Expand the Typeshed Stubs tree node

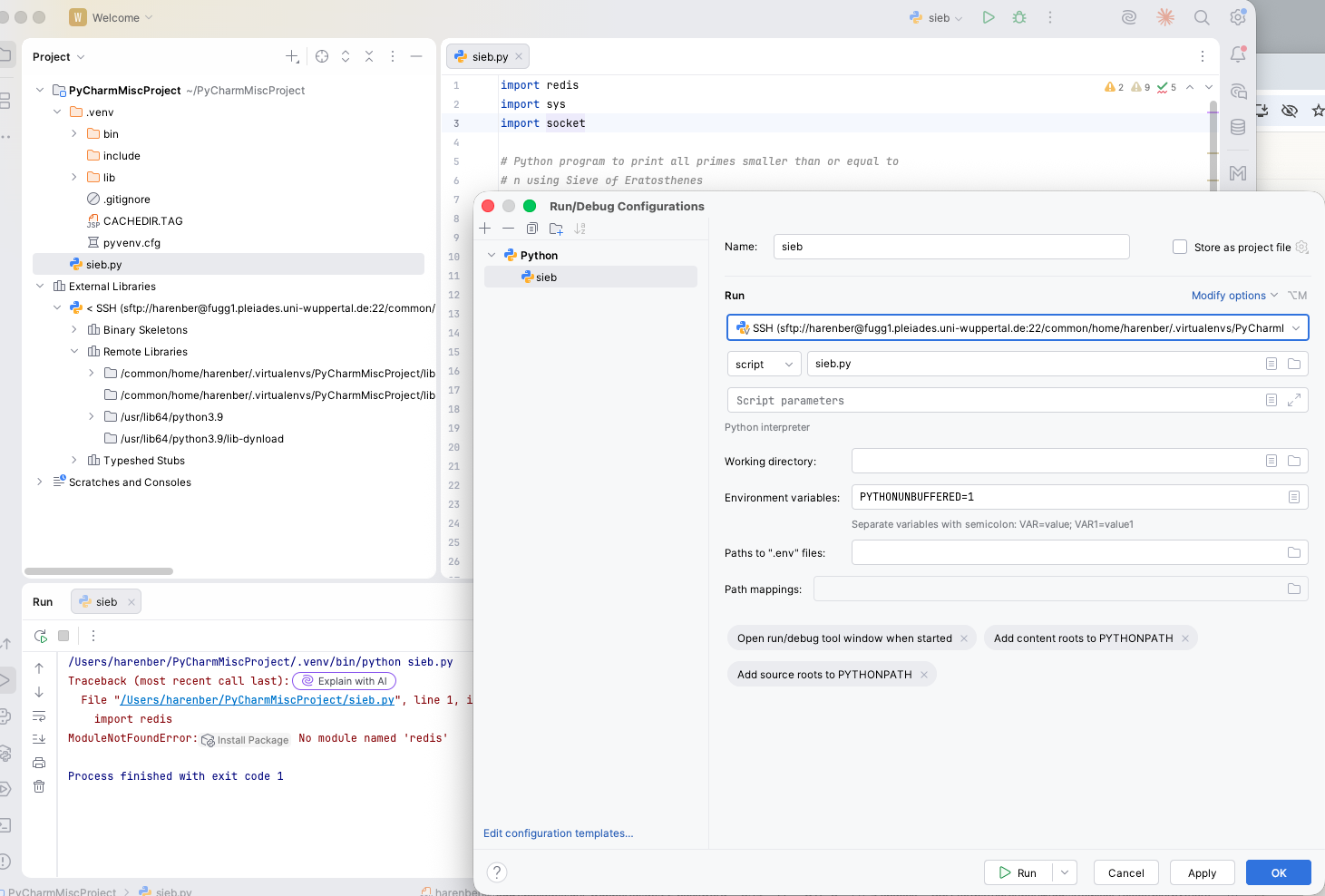coord(74,461)
